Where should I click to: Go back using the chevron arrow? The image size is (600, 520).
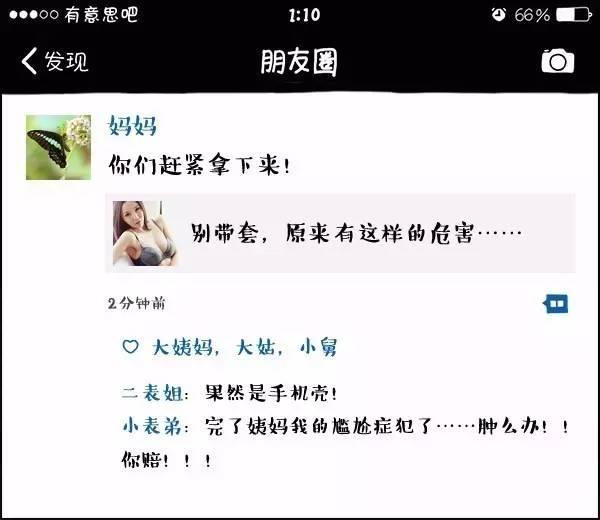(x=29, y=61)
